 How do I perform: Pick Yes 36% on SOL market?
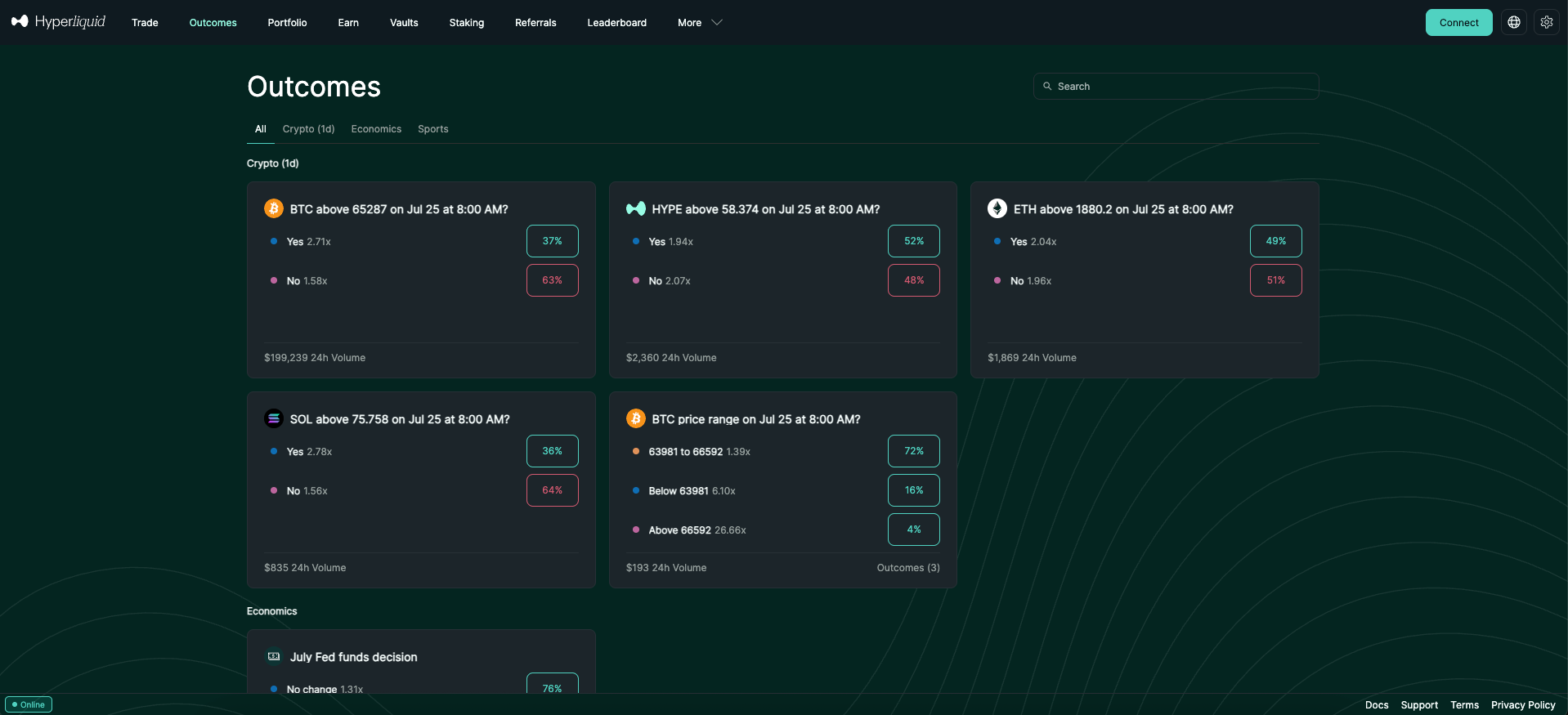click(x=553, y=451)
